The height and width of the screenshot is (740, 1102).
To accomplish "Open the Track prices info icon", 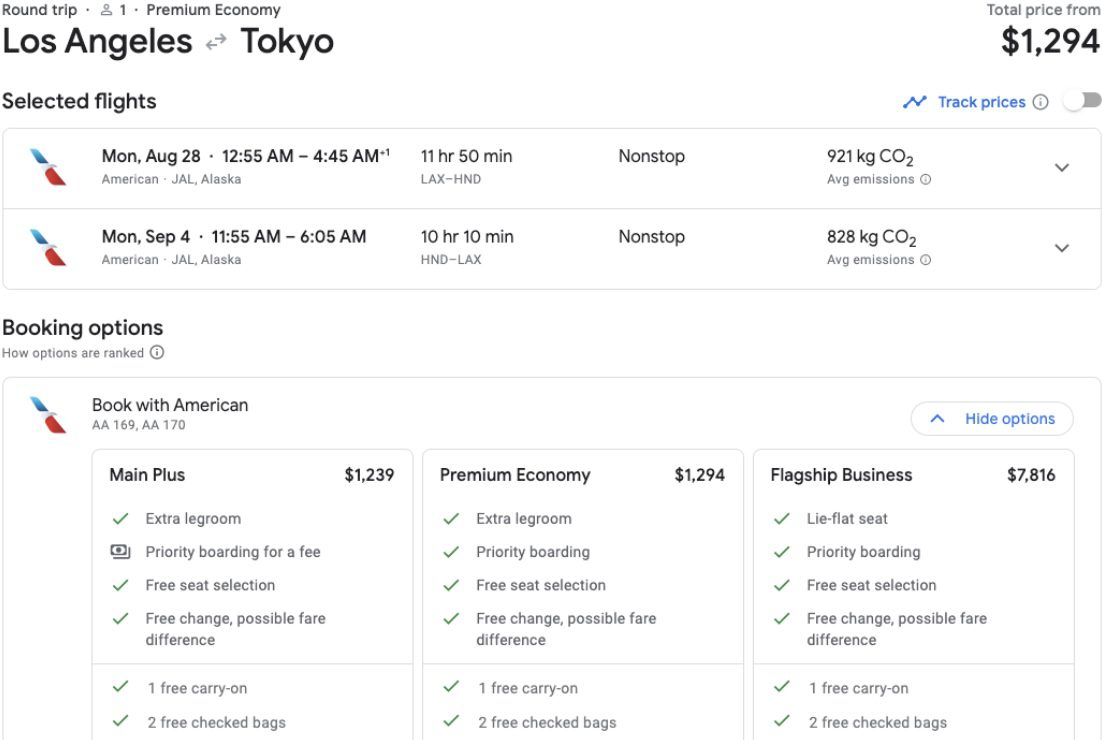I will (x=1040, y=102).
